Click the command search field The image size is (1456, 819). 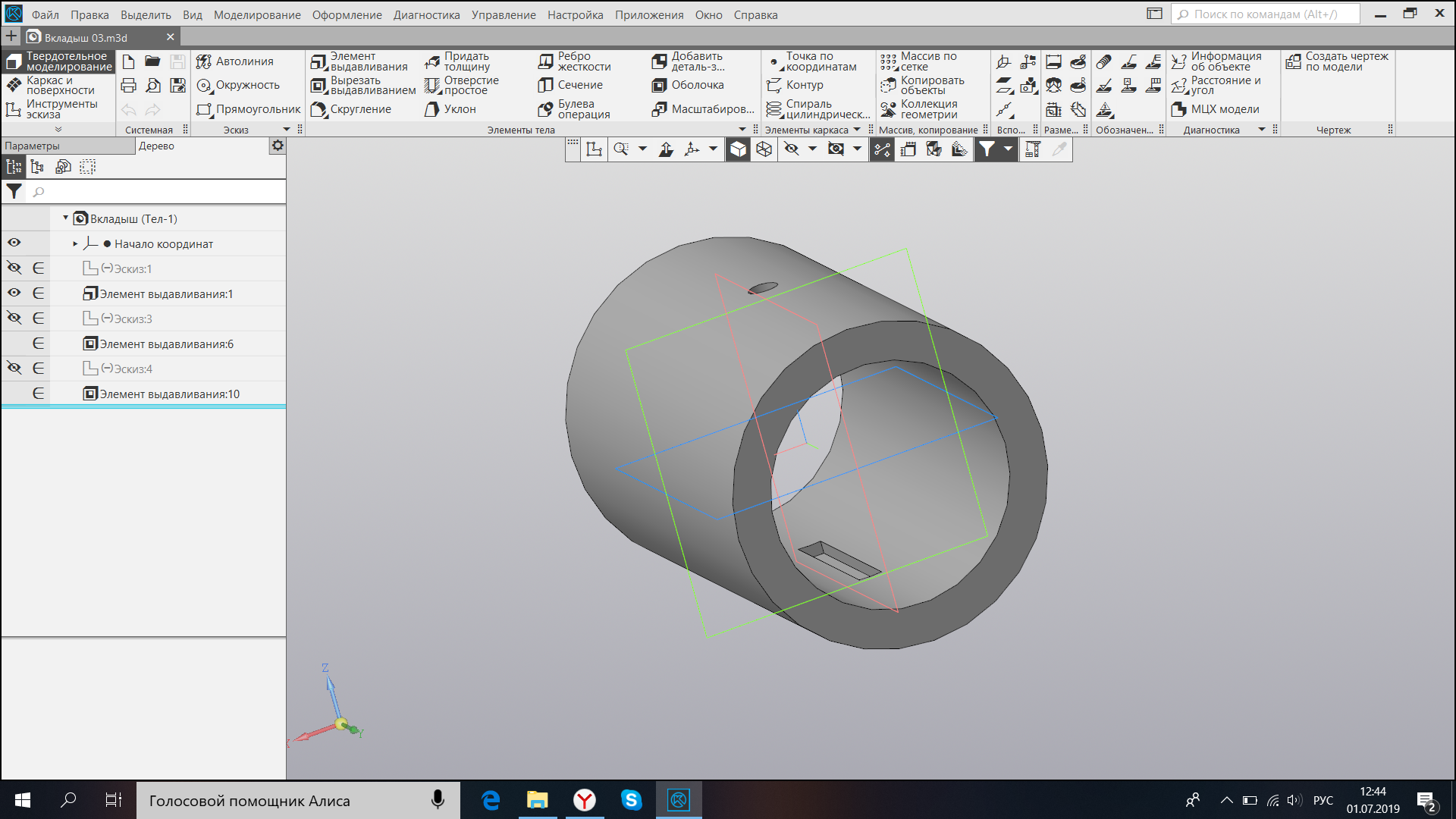point(1265,14)
